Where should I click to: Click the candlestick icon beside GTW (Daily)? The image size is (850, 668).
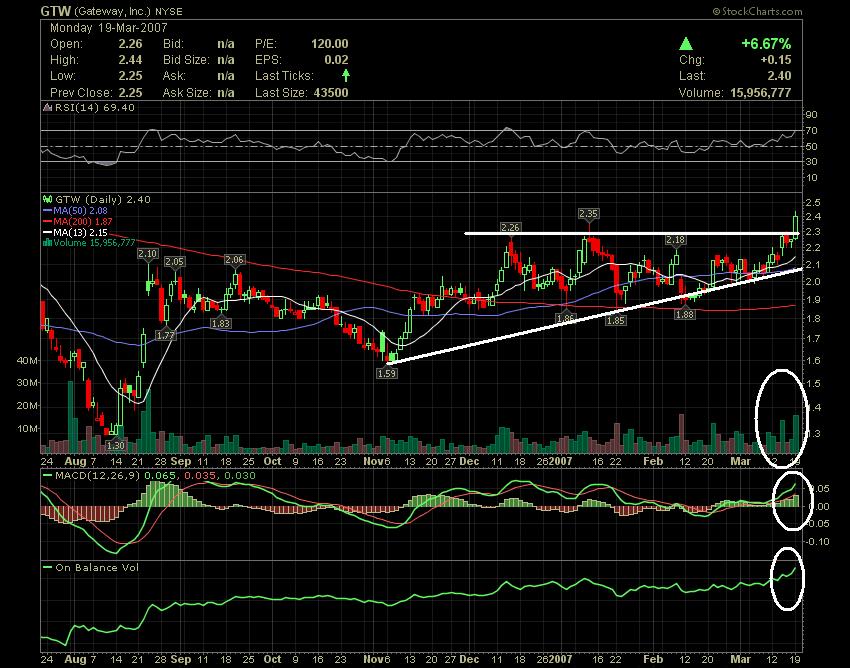point(48,200)
